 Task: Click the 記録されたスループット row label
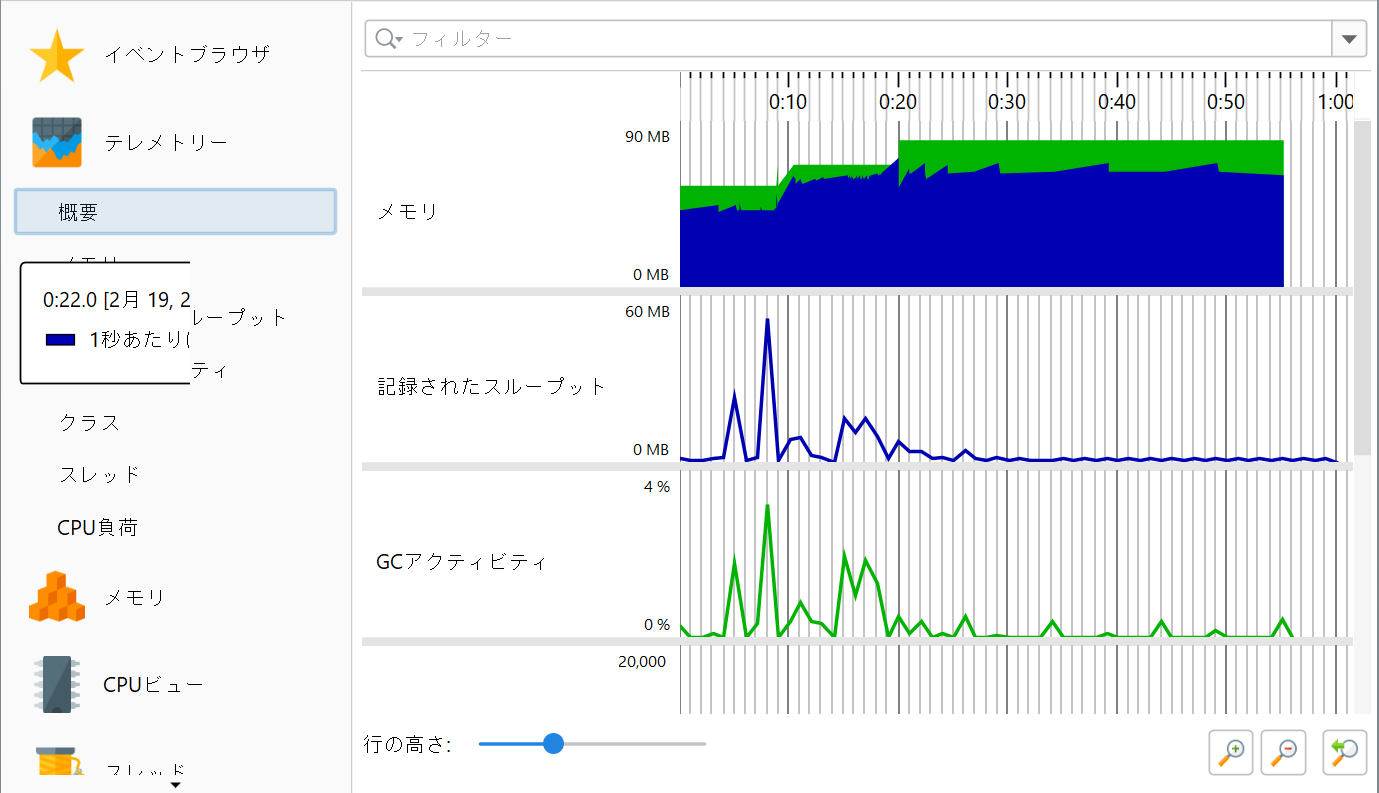point(492,386)
